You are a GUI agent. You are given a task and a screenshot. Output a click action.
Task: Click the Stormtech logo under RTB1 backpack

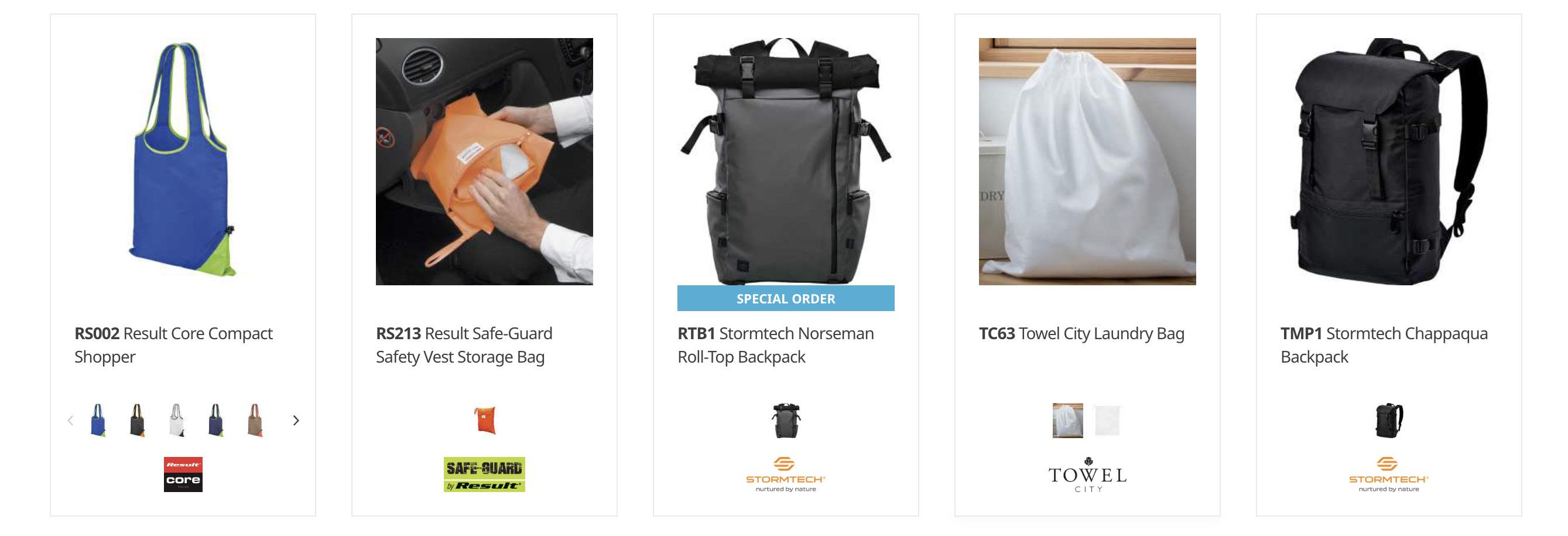786,474
